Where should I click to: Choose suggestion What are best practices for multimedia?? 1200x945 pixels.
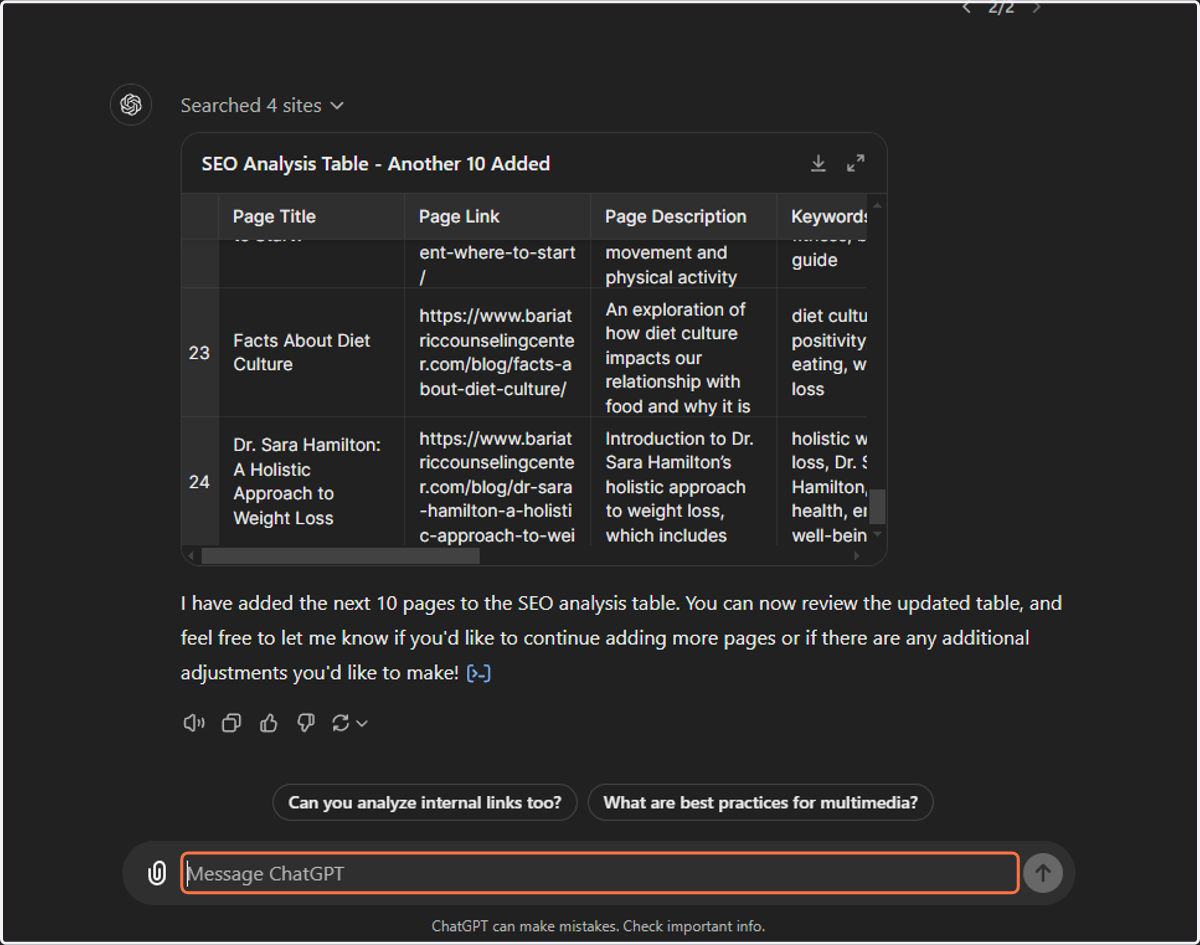click(761, 802)
